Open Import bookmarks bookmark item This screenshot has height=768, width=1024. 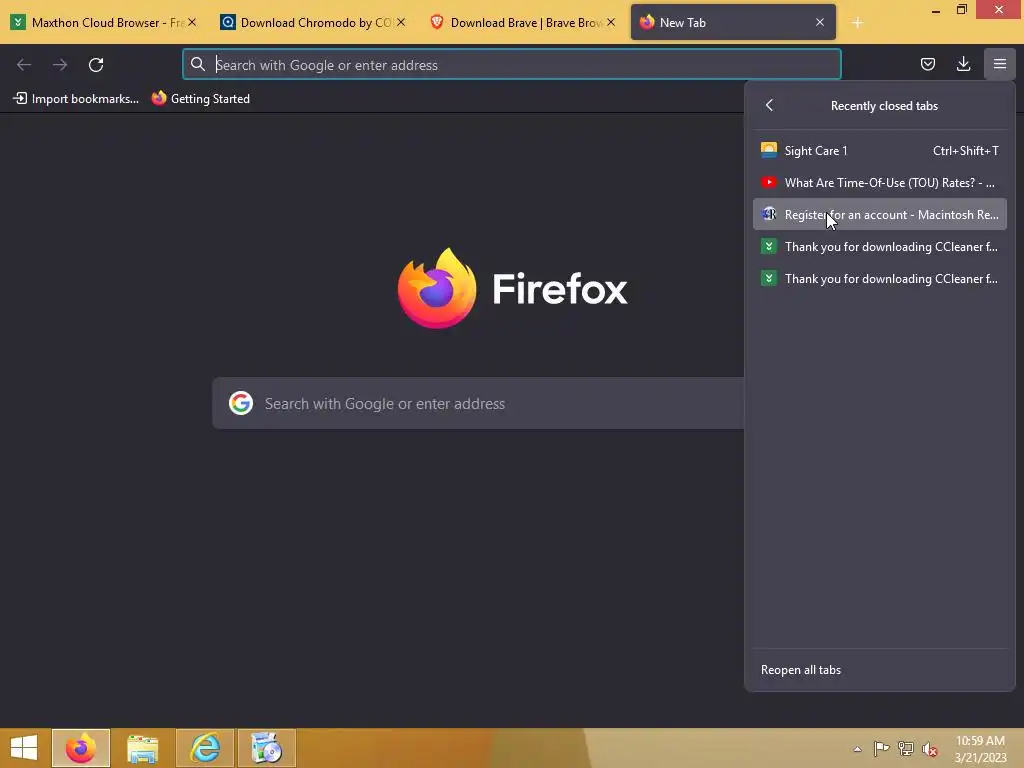pos(76,99)
